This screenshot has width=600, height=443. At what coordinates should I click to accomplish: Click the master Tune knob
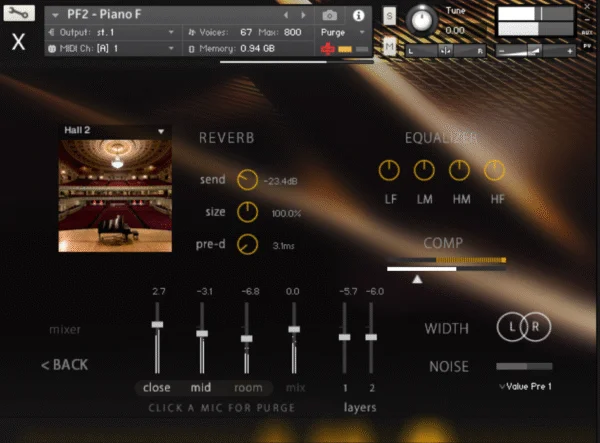(425, 17)
